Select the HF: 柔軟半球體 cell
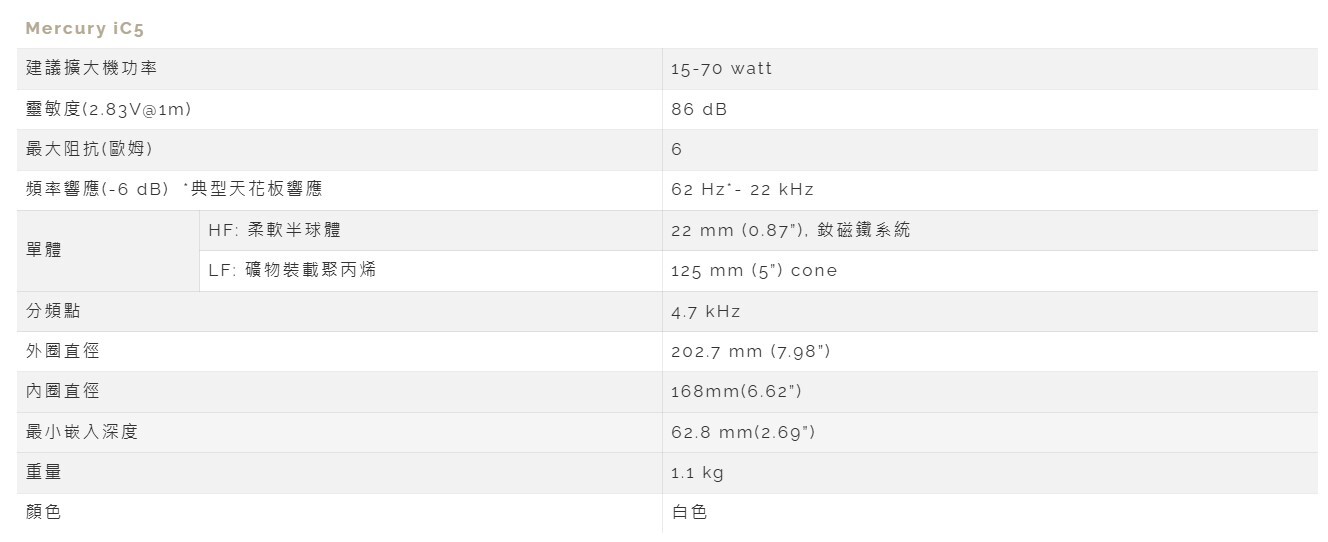 274,230
